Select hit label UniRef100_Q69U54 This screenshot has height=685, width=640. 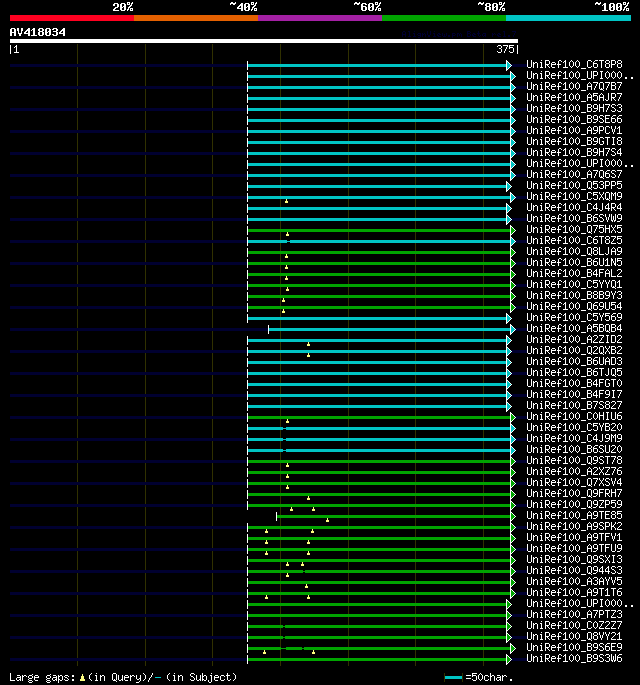point(574,306)
